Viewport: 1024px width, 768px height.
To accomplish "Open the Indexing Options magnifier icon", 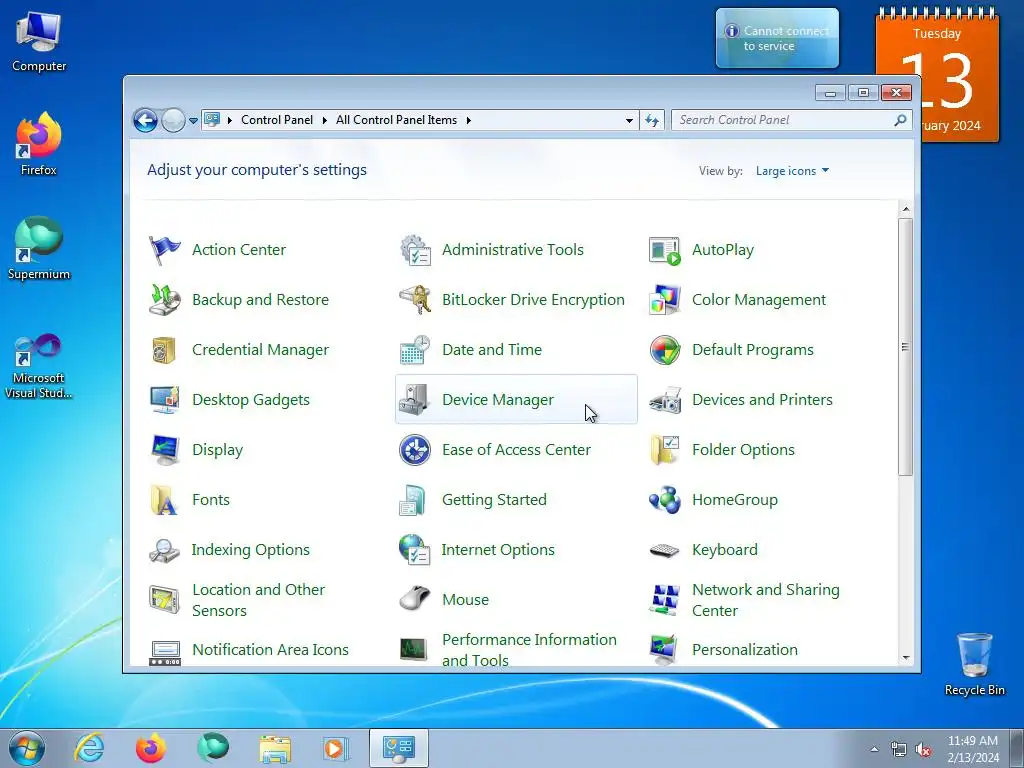I will coord(164,550).
